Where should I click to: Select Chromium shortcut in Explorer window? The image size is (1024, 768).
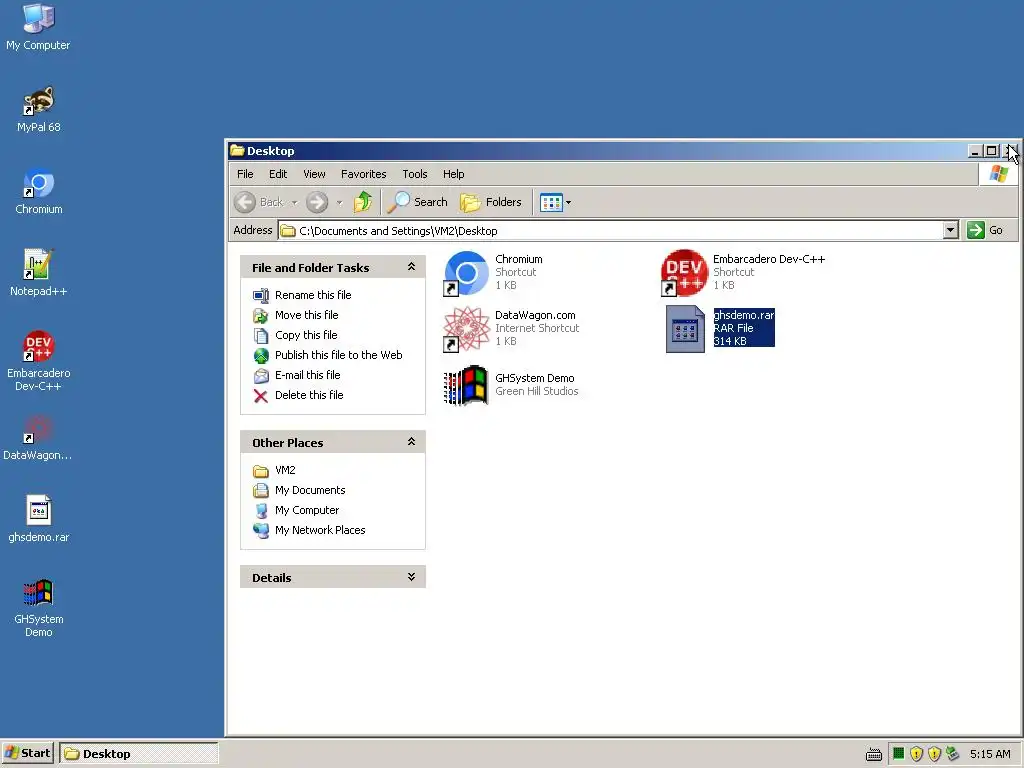click(x=494, y=272)
